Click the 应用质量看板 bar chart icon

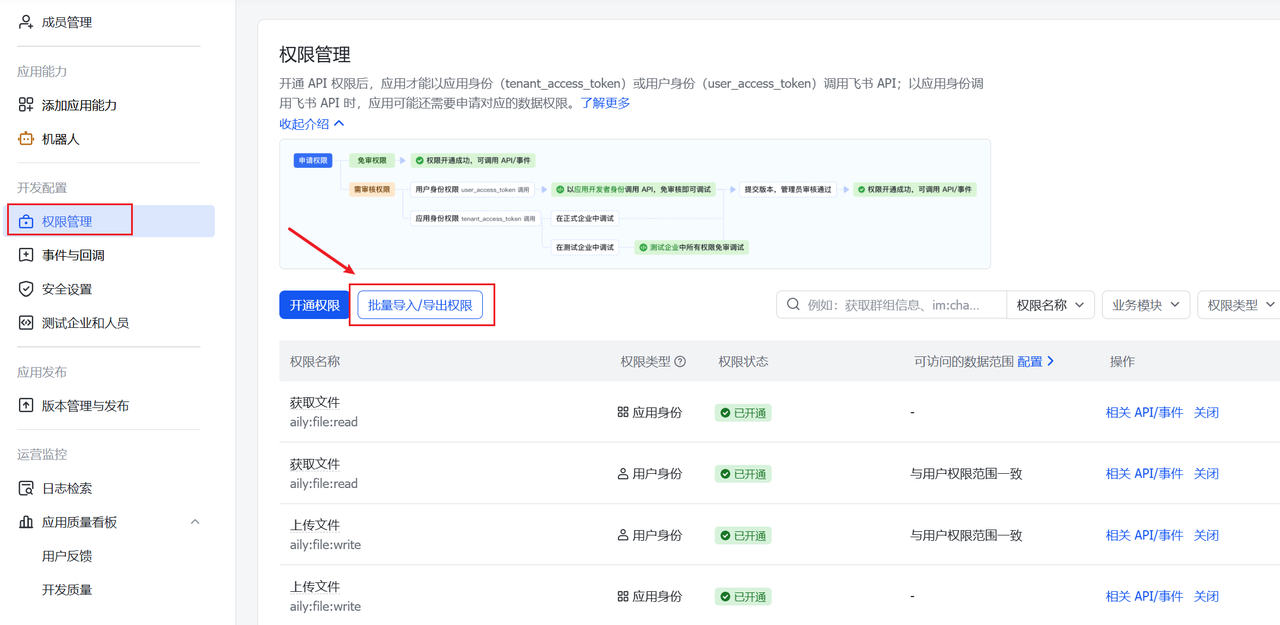pyautogui.click(x=25, y=521)
